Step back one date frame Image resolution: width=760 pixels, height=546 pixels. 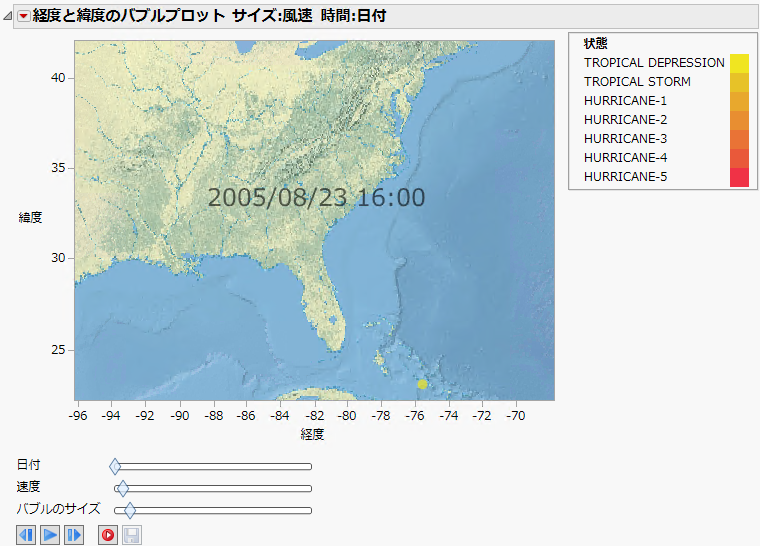[x=26, y=535]
